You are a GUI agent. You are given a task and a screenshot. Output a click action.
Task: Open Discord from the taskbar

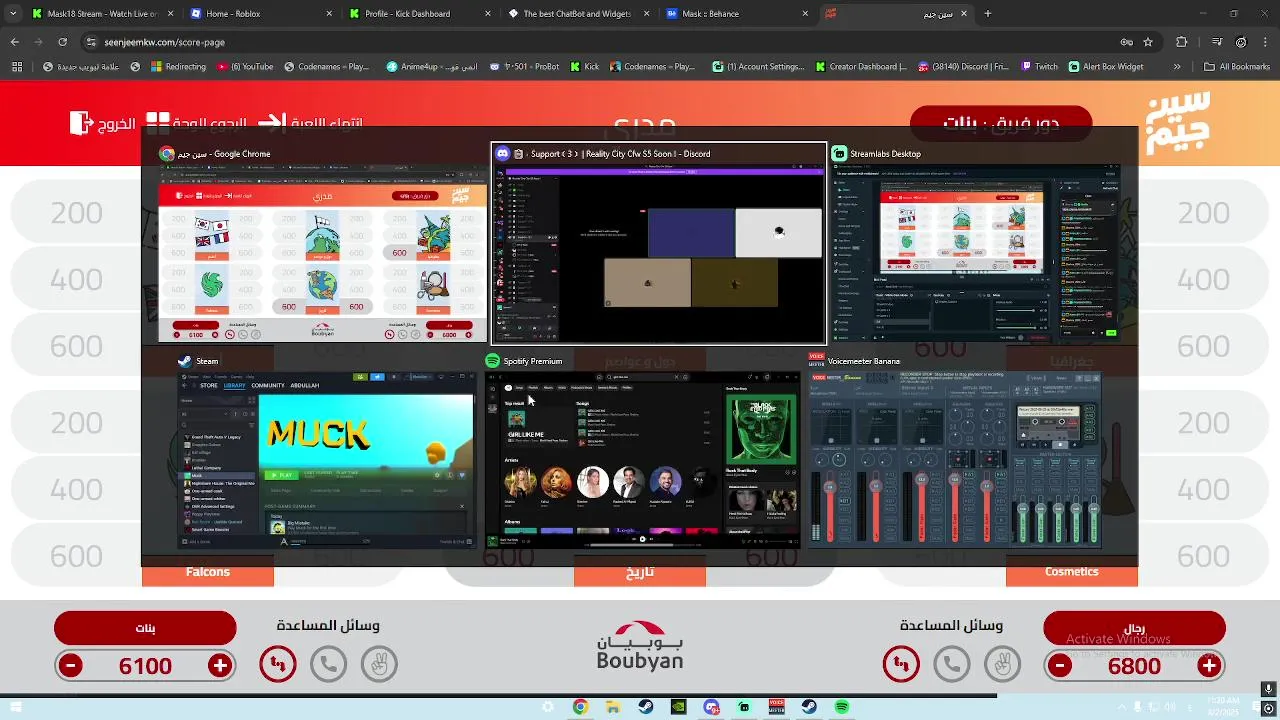[x=711, y=707]
